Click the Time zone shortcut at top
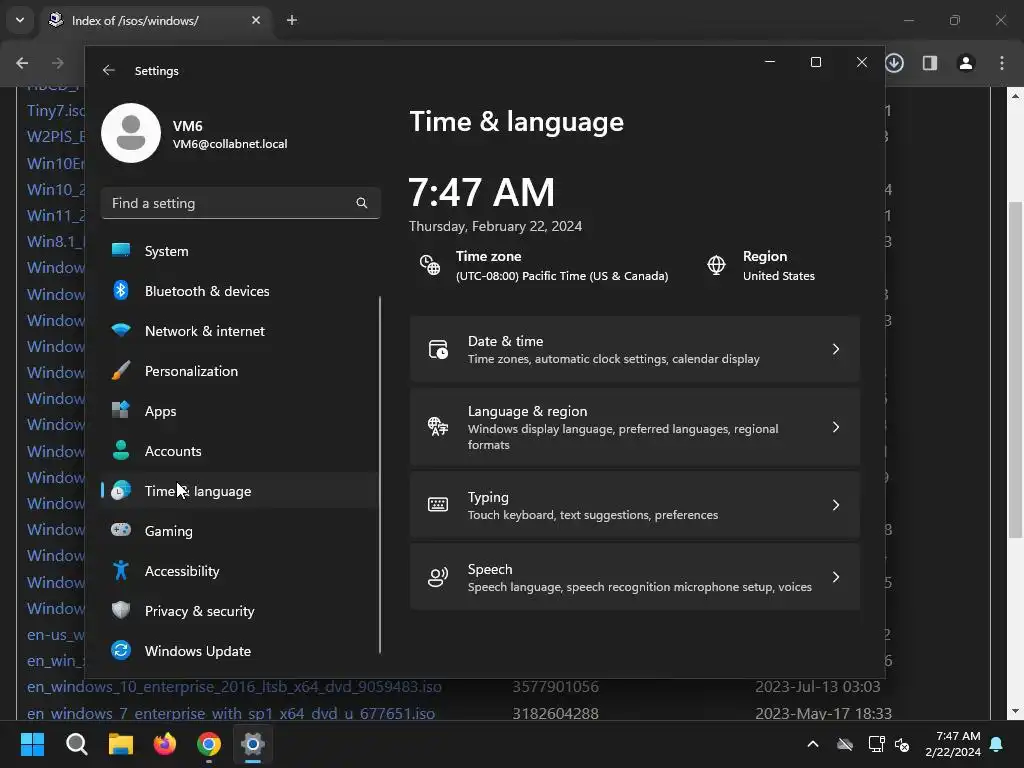The height and width of the screenshot is (768, 1024). coord(544,266)
